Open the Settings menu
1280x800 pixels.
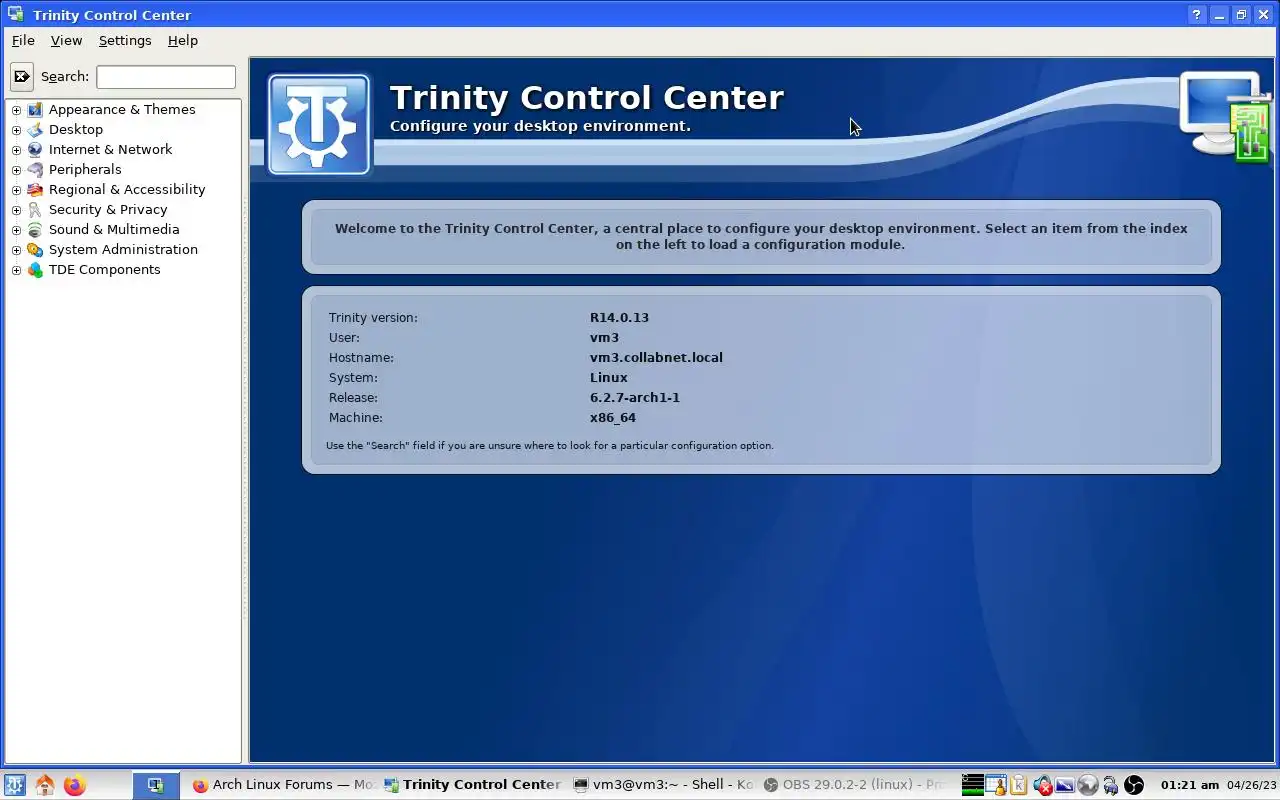pyautogui.click(x=125, y=40)
